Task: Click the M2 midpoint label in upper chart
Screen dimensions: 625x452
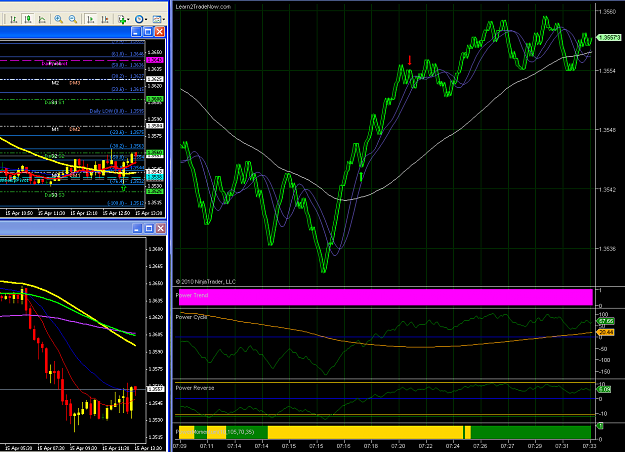Action: (x=55, y=83)
